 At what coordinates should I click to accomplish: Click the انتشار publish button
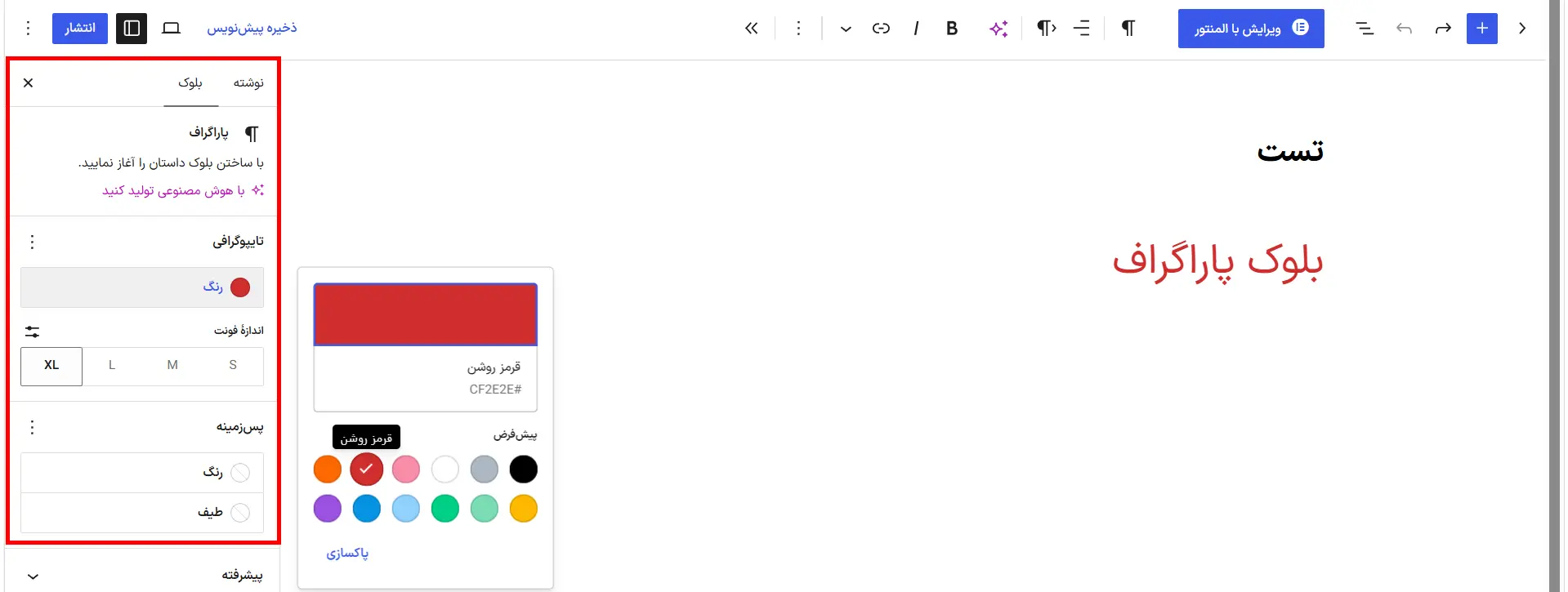pos(80,29)
